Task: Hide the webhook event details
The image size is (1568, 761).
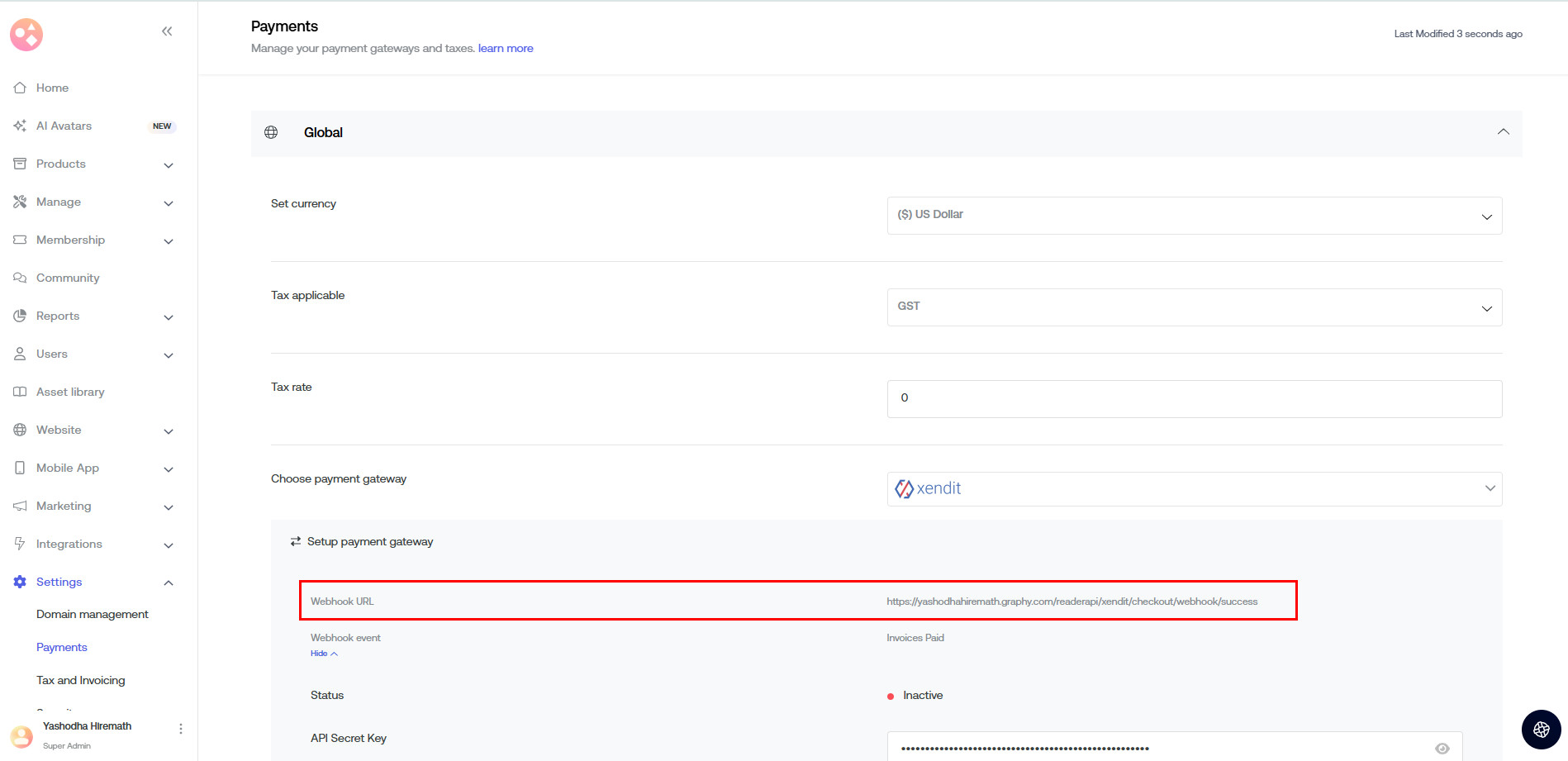Action: pyautogui.click(x=324, y=654)
